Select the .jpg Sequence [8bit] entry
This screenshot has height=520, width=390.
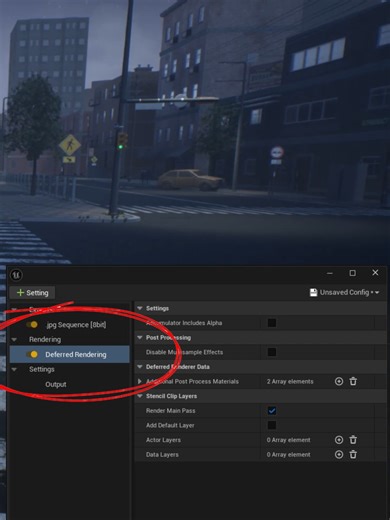76,325
